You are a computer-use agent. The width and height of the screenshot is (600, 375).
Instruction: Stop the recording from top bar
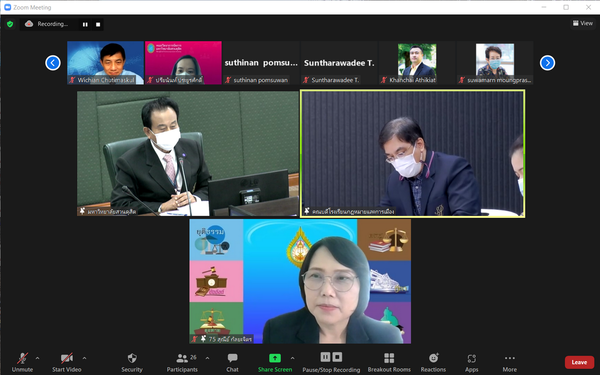98,24
